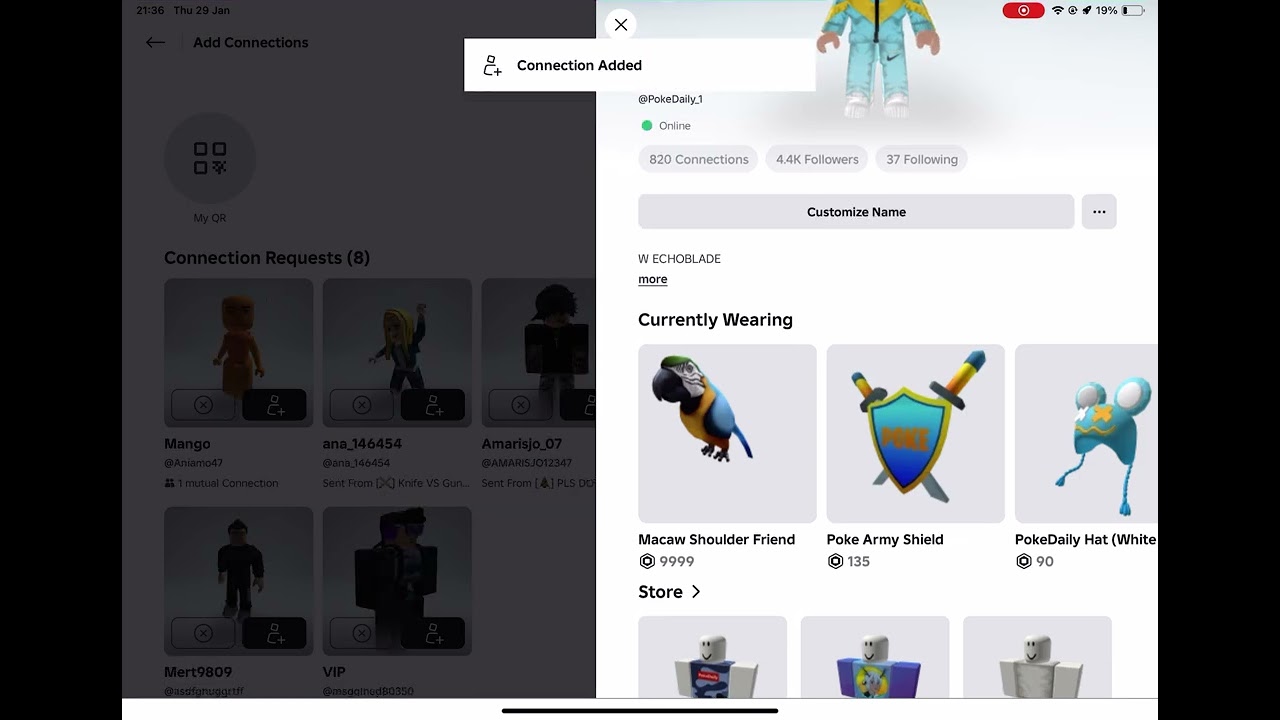The height and width of the screenshot is (720, 1280).
Task: Click the Currently Wearing heading
Action: pos(716,320)
